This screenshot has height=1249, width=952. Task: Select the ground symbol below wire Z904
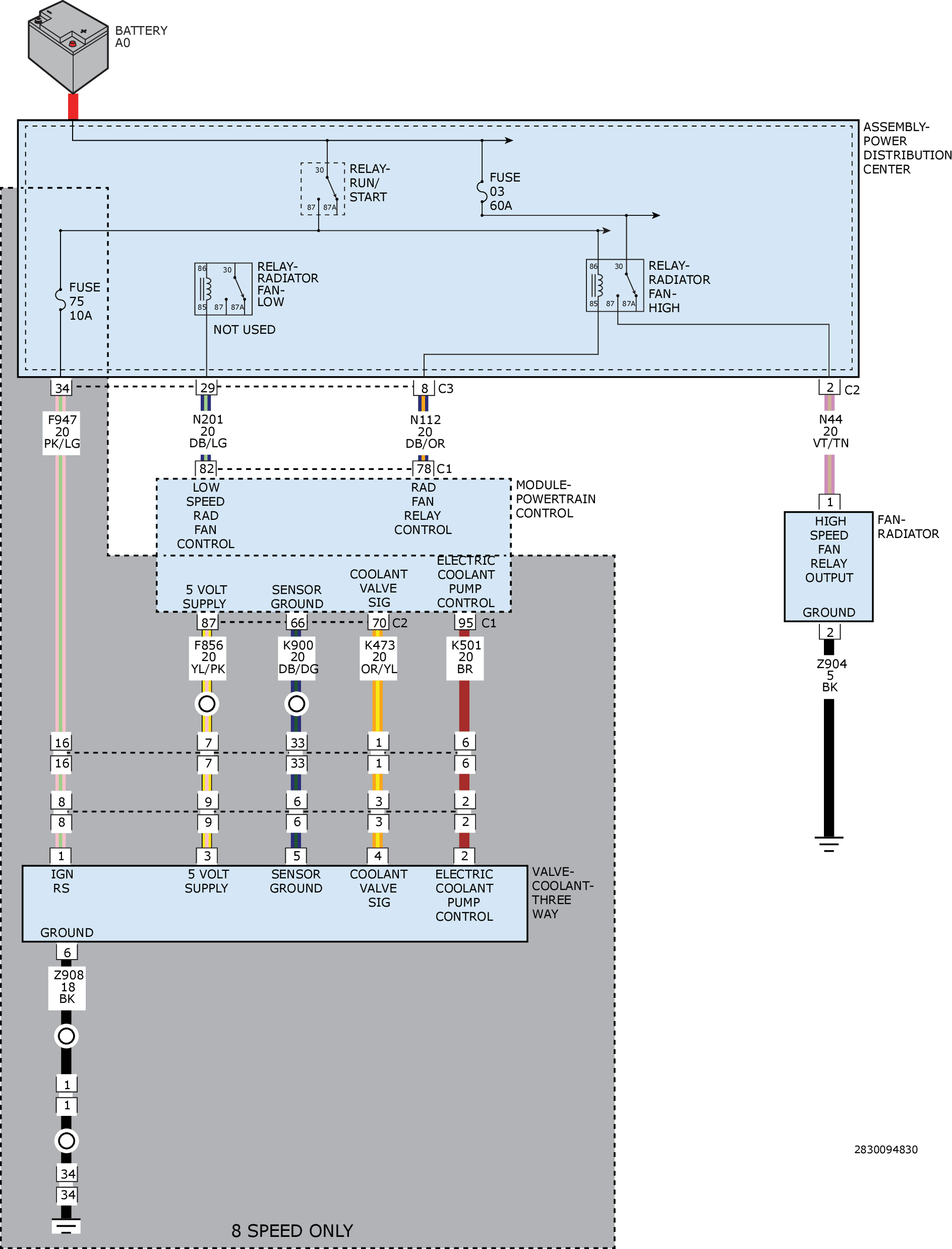tap(828, 844)
